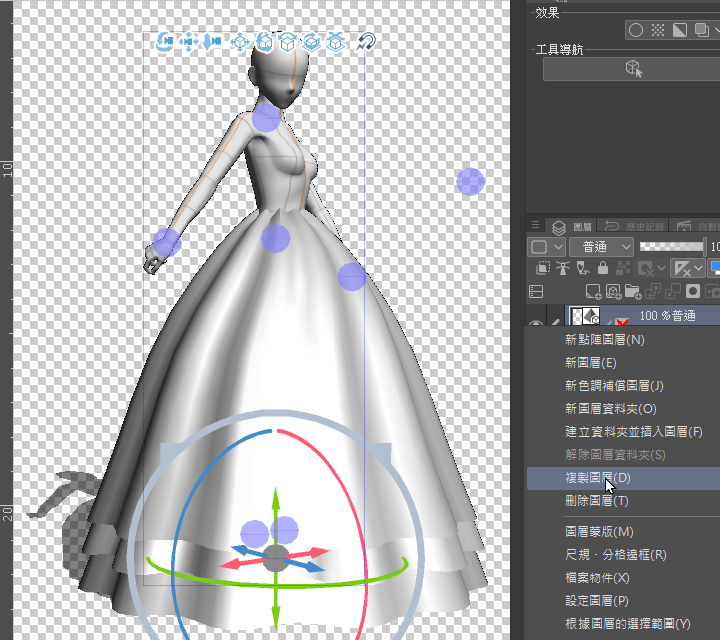Click the gray center sphere of gizmo
This screenshot has height=640, width=720.
(x=276, y=558)
